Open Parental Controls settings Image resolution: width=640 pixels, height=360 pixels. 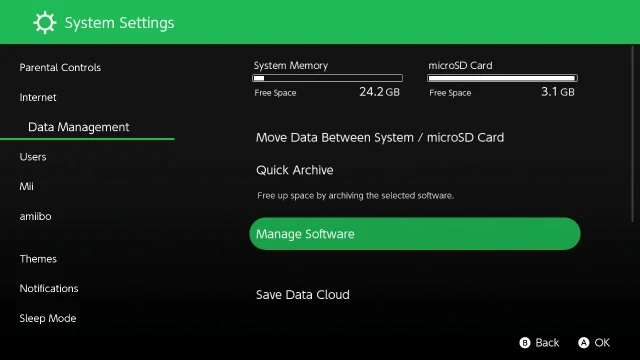point(60,67)
